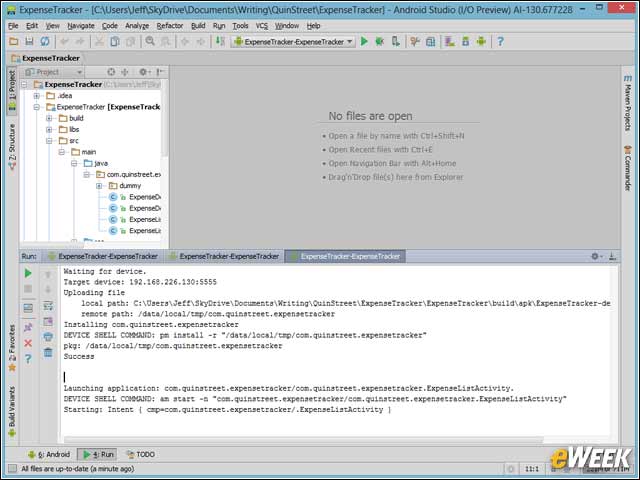Open the Refactor menu
Screen dimensions: 640x480
coord(170,26)
